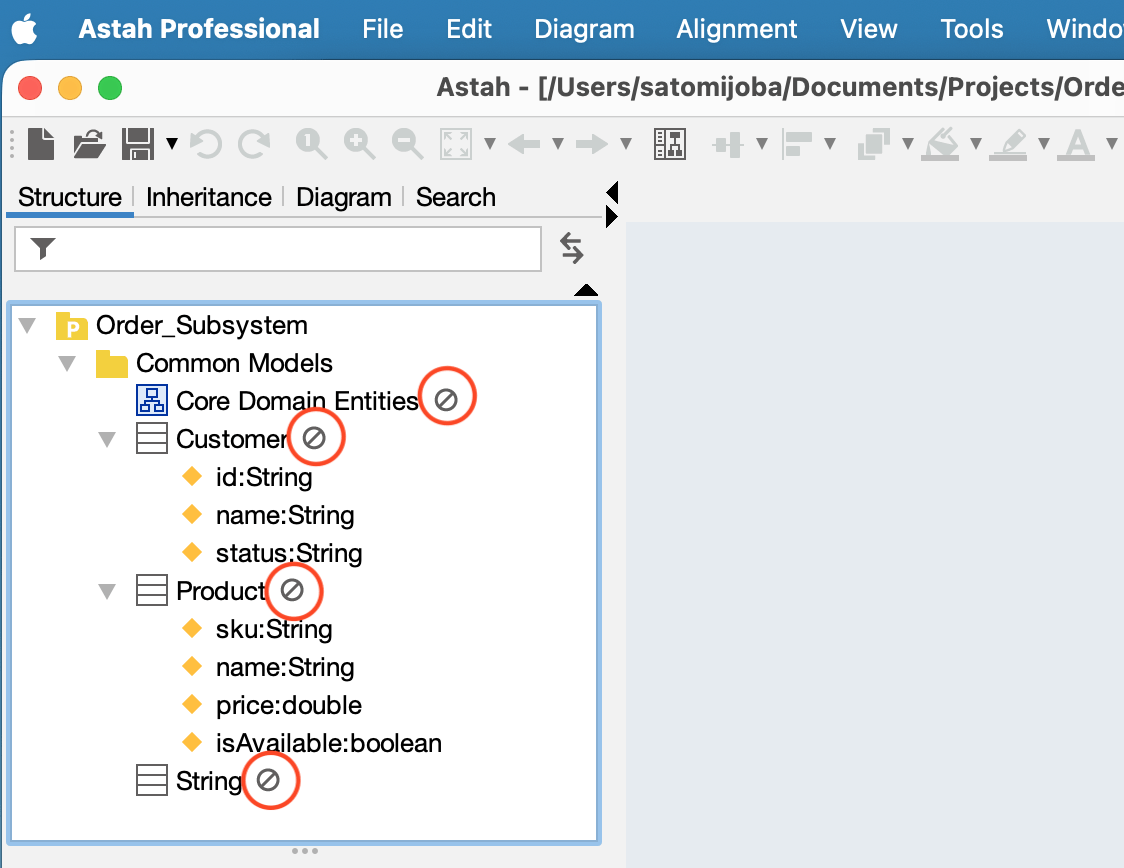This screenshot has height=868, width=1124.
Task: Undo the last action
Action: click(x=206, y=143)
